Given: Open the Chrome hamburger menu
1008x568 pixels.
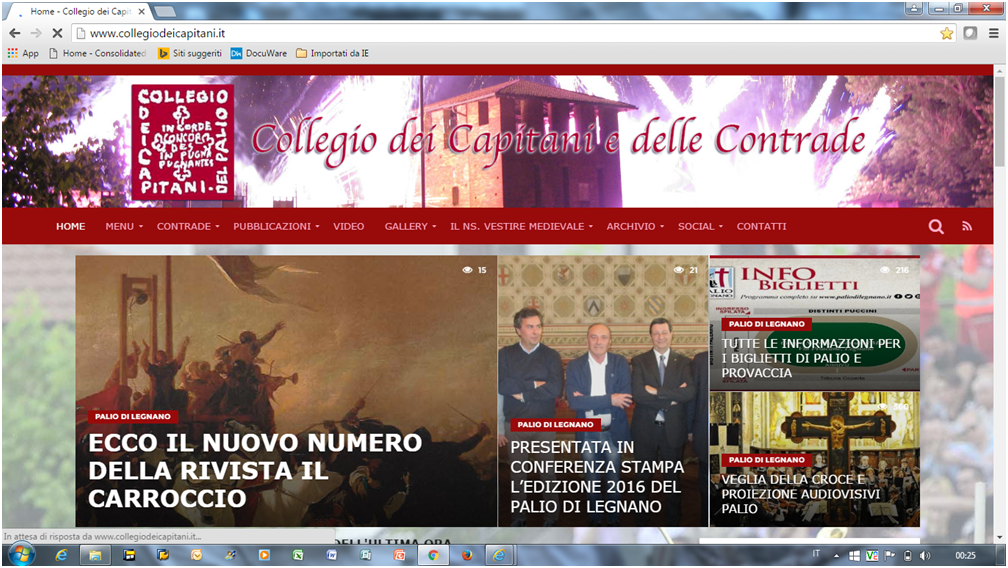Looking at the screenshot, I should (x=993, y=33).
